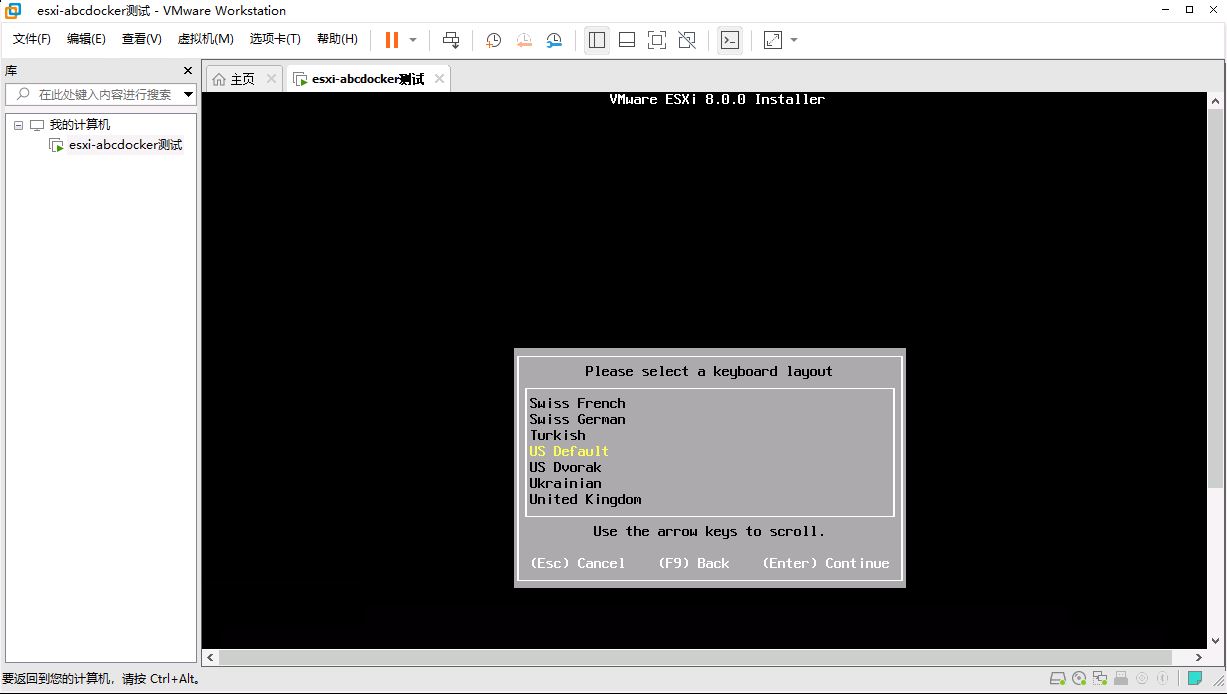Pause the virtual machine with the orange button
The height and width of the screenshot is (694, 1227).
point(391,40)
